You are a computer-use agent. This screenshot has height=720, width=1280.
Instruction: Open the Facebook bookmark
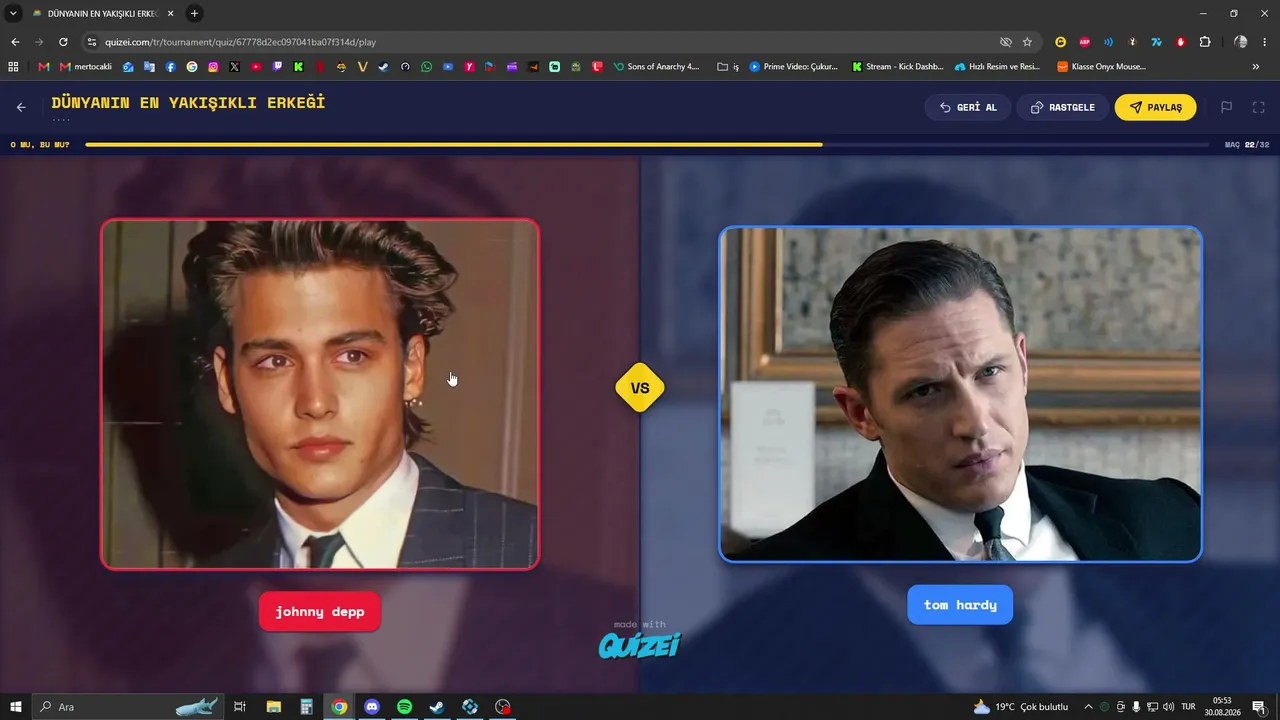pyautogui.click(x=170, y=67)
